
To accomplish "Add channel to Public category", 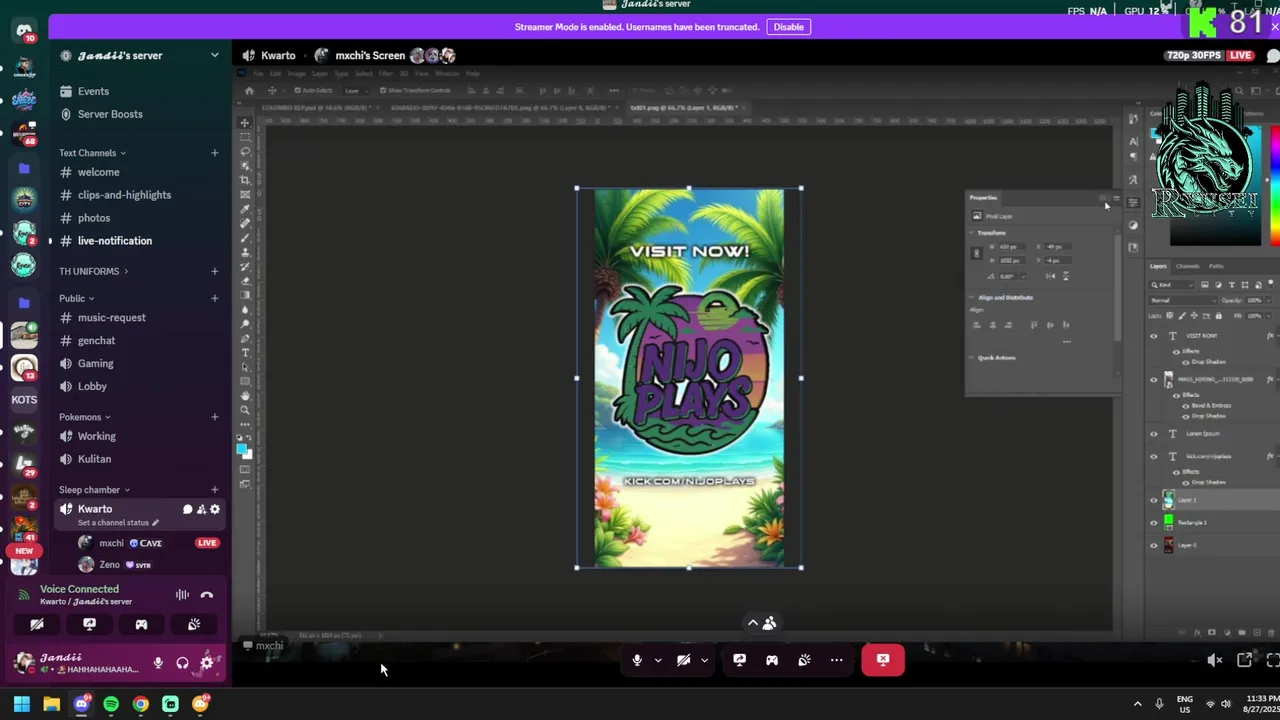I will point(214,298).
